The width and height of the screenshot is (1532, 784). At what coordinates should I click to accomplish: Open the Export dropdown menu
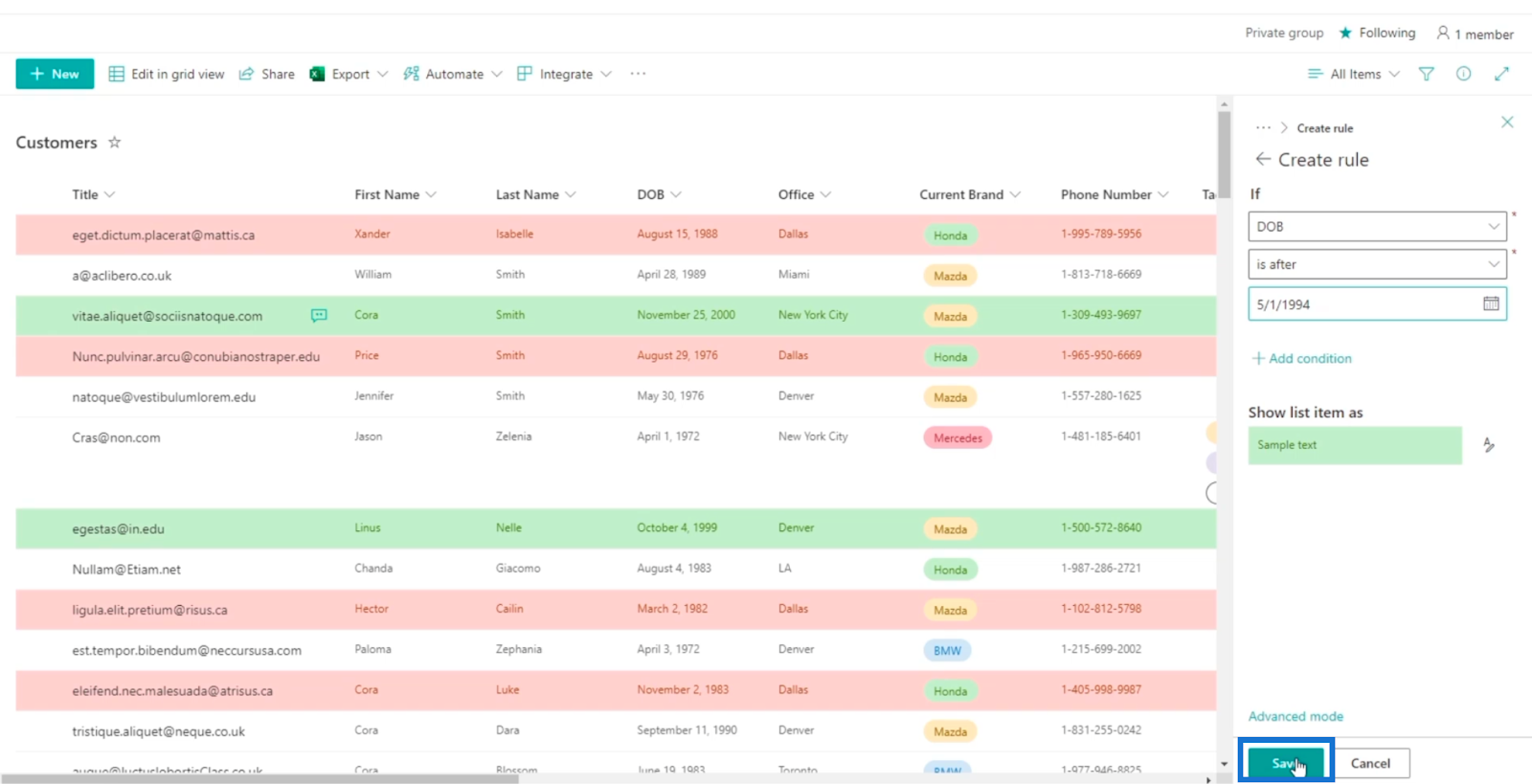(x=349, y=74)
